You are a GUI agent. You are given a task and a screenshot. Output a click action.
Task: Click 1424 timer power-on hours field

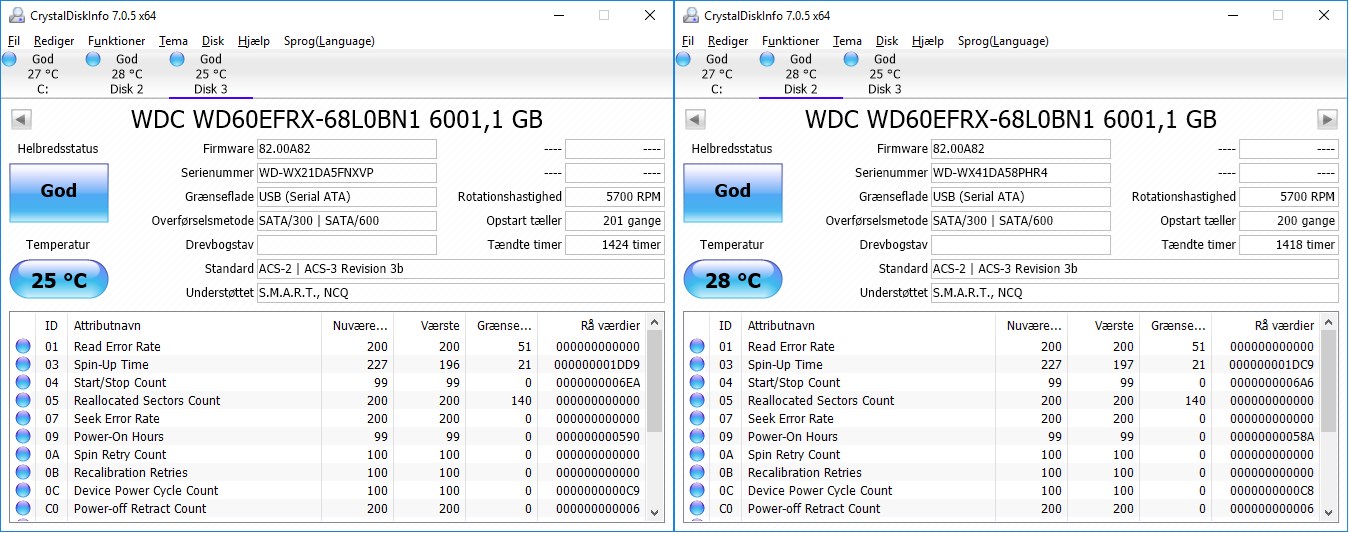coord(615,245)
